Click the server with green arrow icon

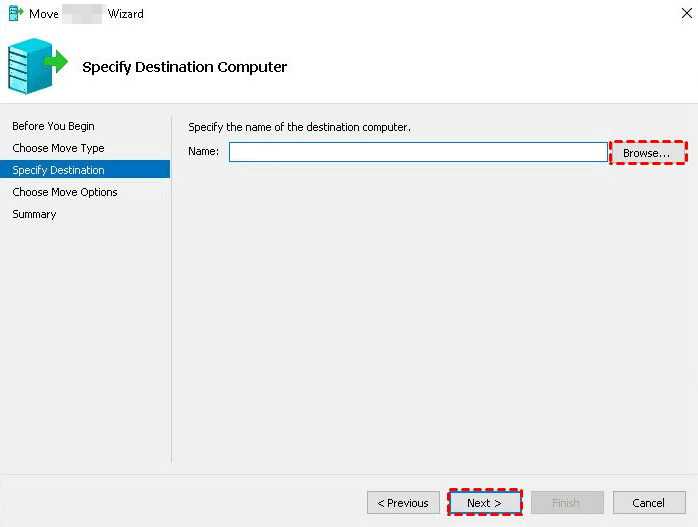click(38, 65)
